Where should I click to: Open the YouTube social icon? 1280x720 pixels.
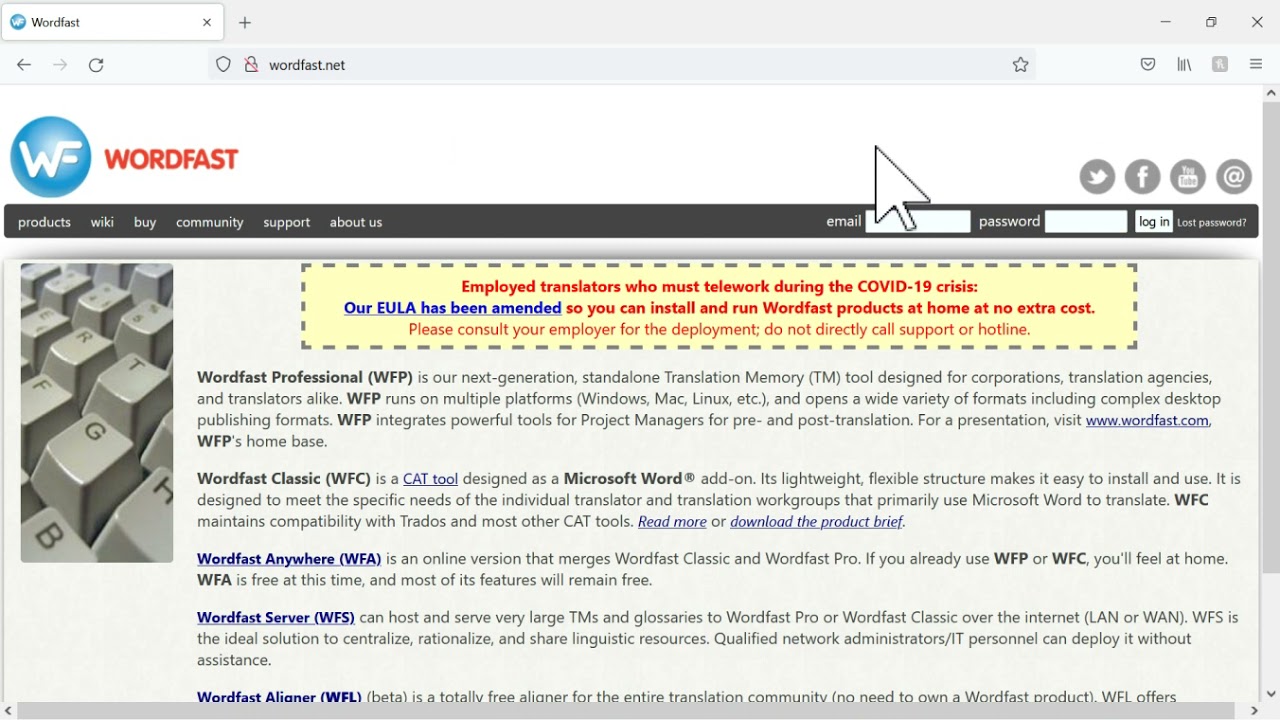coord(1189,177)
